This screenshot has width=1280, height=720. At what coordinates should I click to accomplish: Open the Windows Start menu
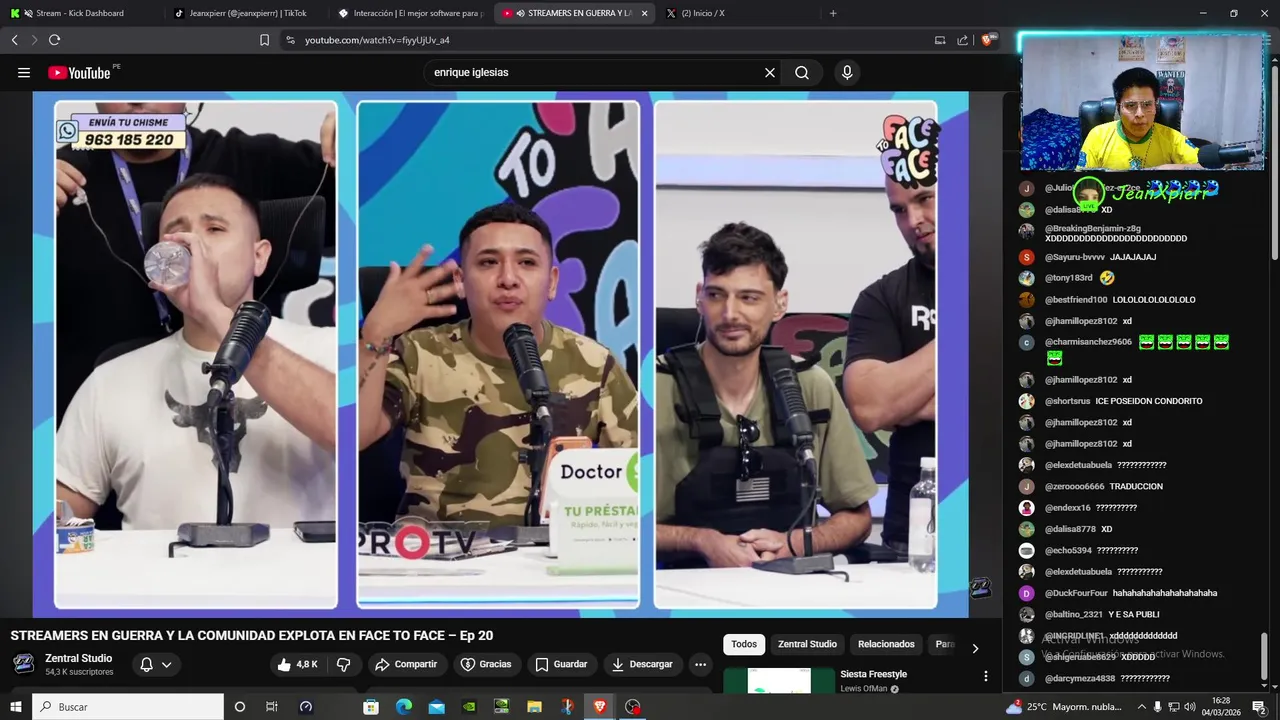[x=15, y=706]
